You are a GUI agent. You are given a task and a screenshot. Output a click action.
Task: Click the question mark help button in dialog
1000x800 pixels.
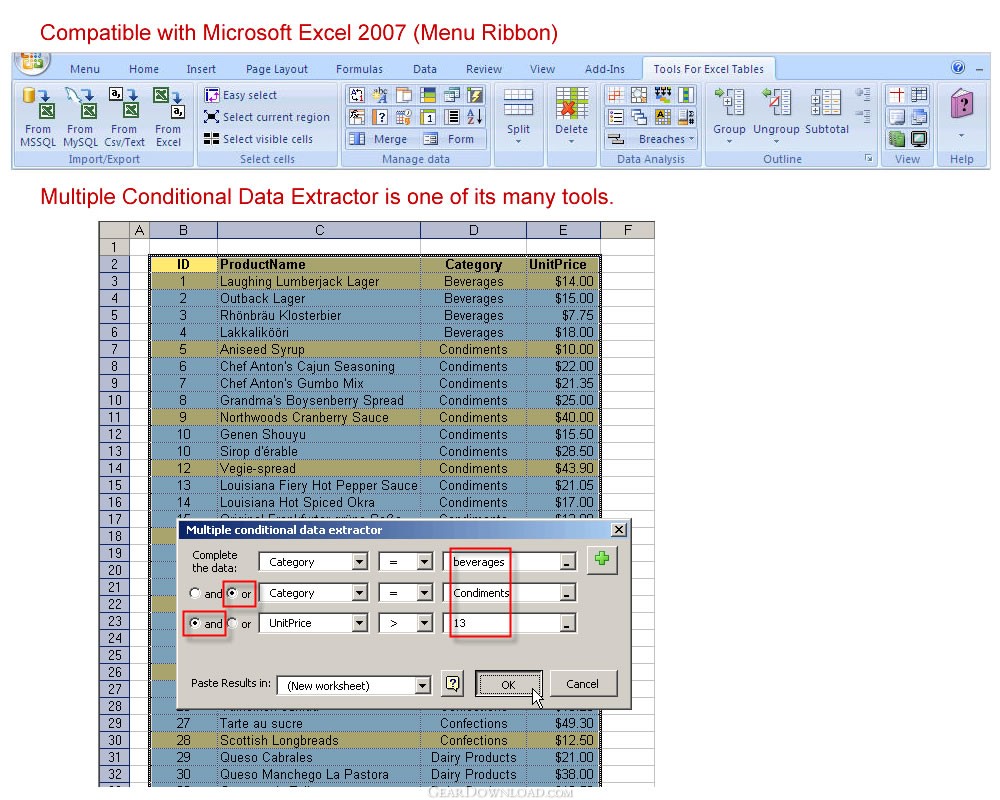pos(452,684)
